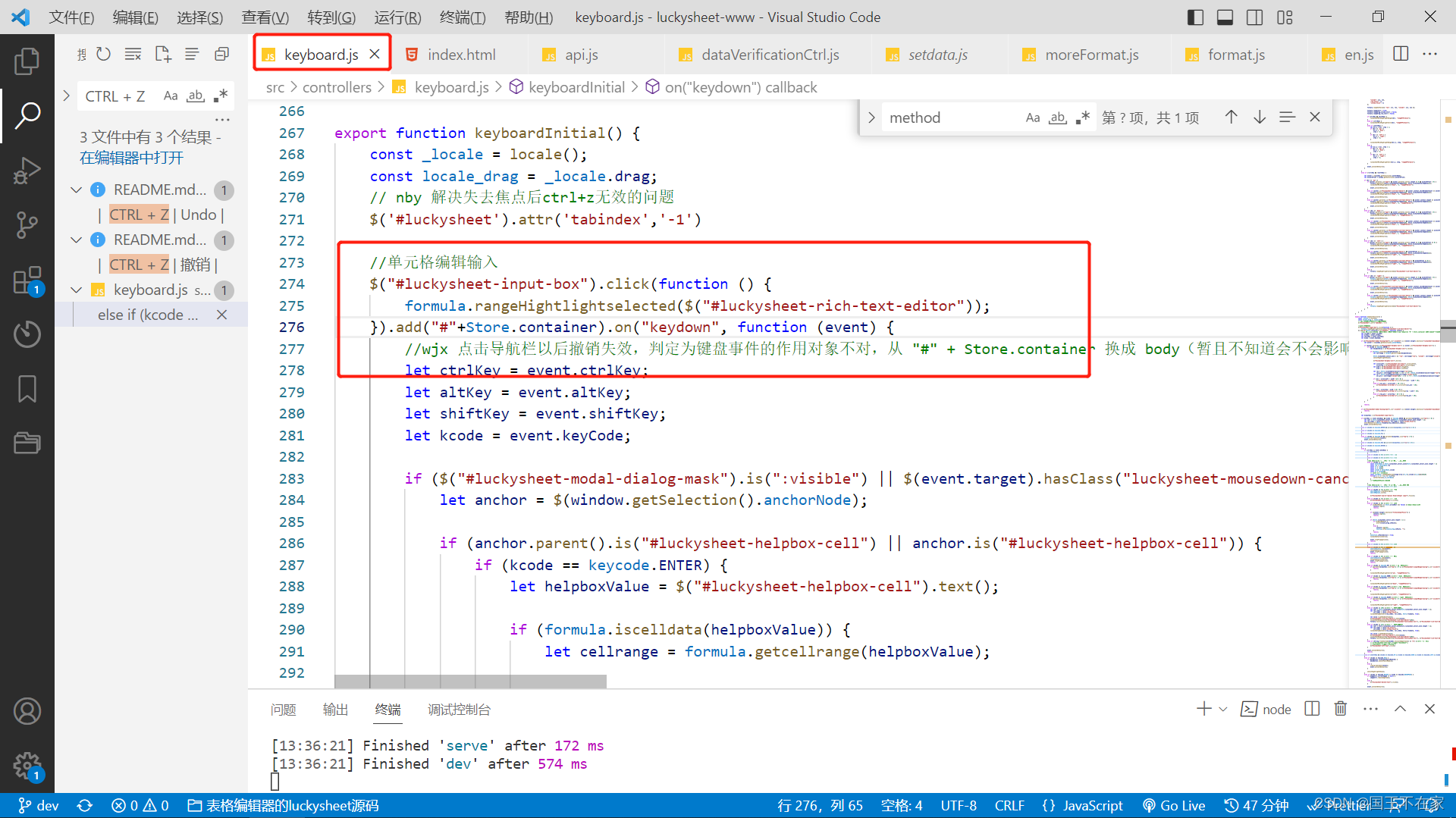The width and height of the screenshot is (1456, 818).
Task: Start the Go Live server from status bar
Action: tap(1174, 805)
